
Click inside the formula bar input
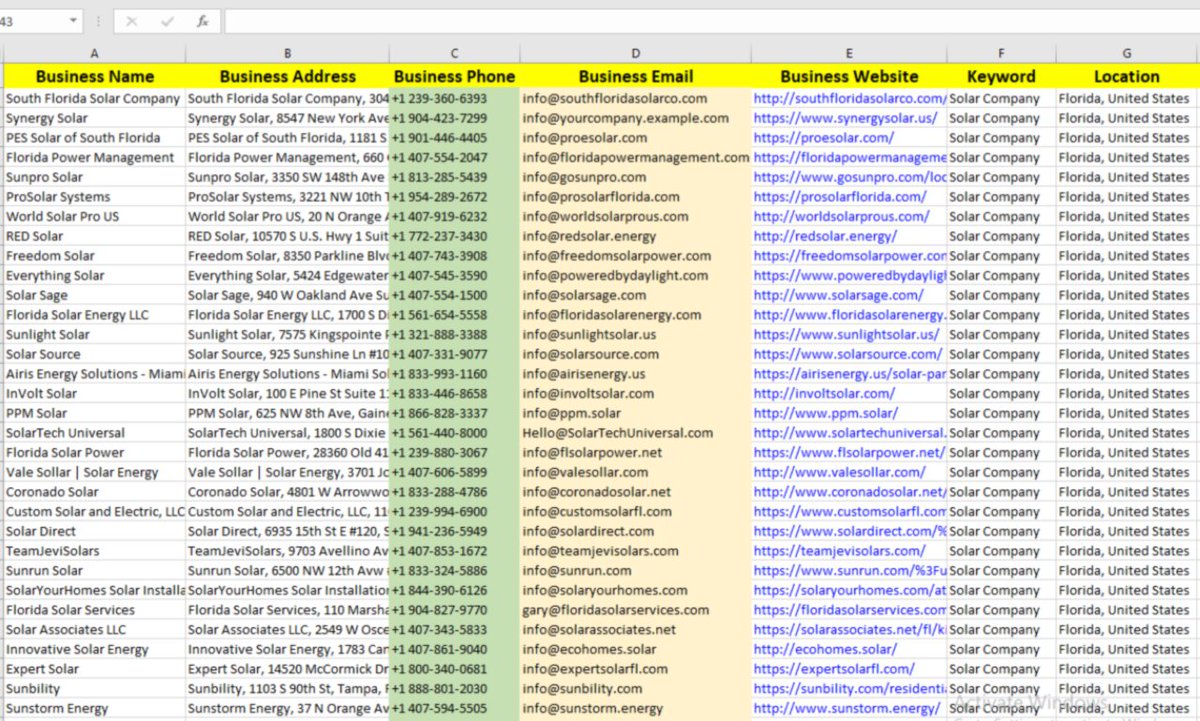click(710, 21)
